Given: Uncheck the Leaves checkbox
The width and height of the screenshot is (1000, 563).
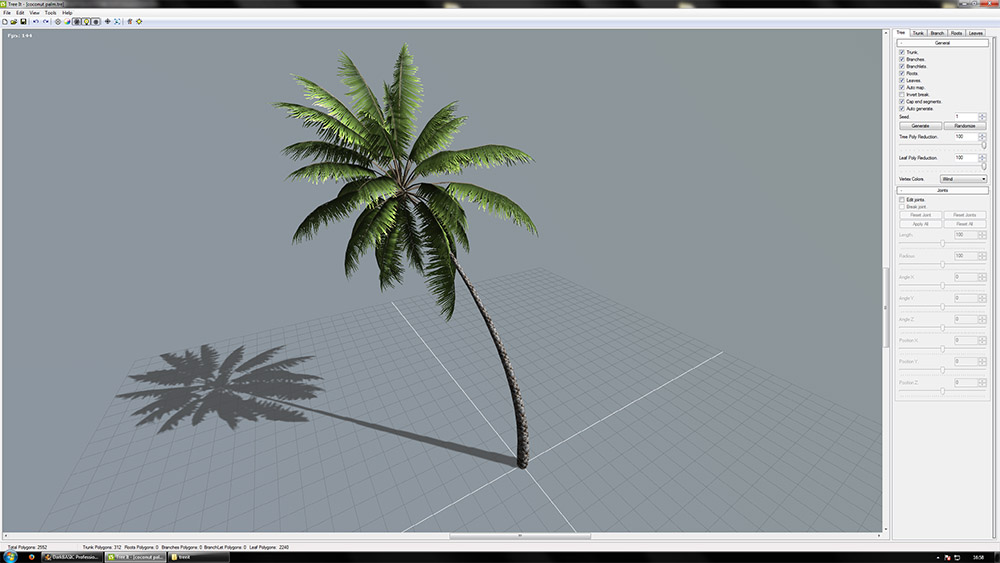Looking at the screenshot, I should pos(902,80).
